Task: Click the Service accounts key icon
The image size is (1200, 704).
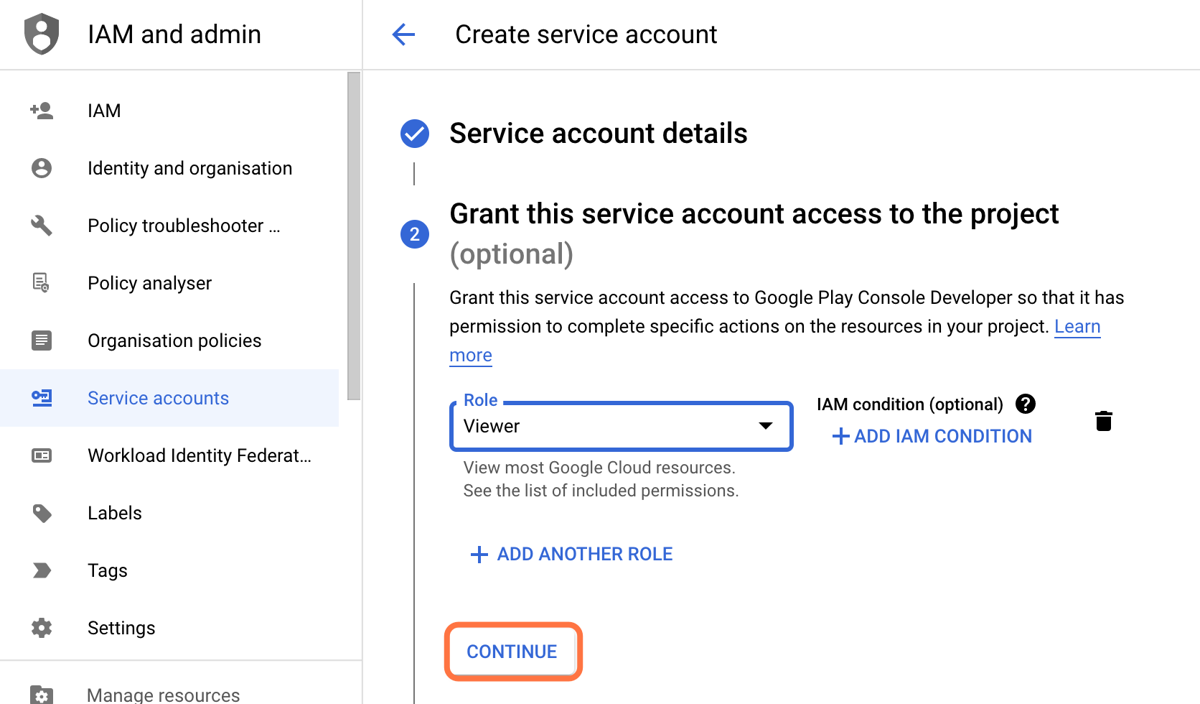Action: click(x=41, y=398)
